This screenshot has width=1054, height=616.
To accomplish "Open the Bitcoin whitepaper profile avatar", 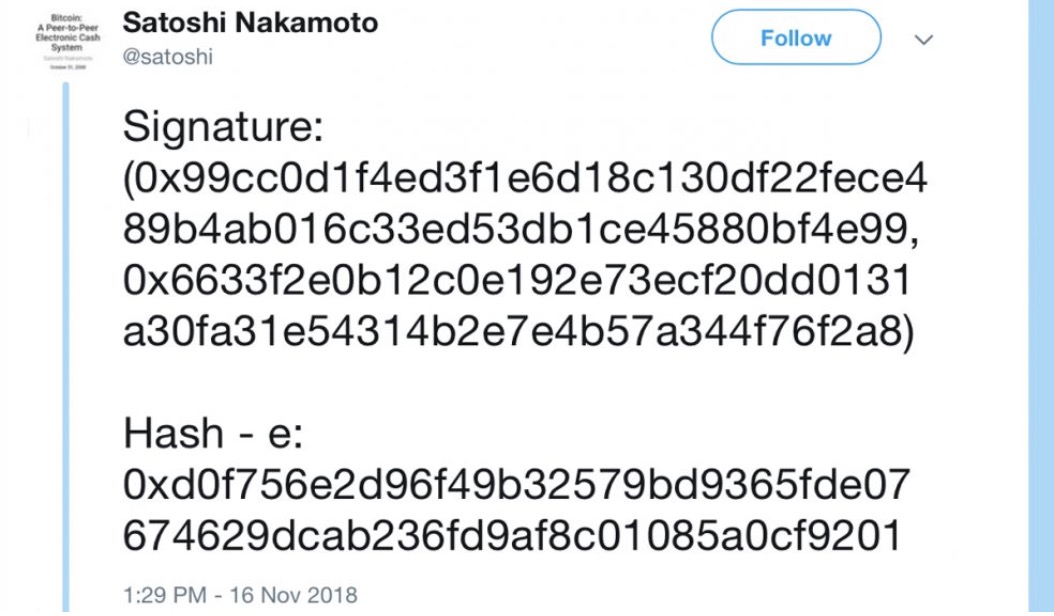I will pos(68,41).
